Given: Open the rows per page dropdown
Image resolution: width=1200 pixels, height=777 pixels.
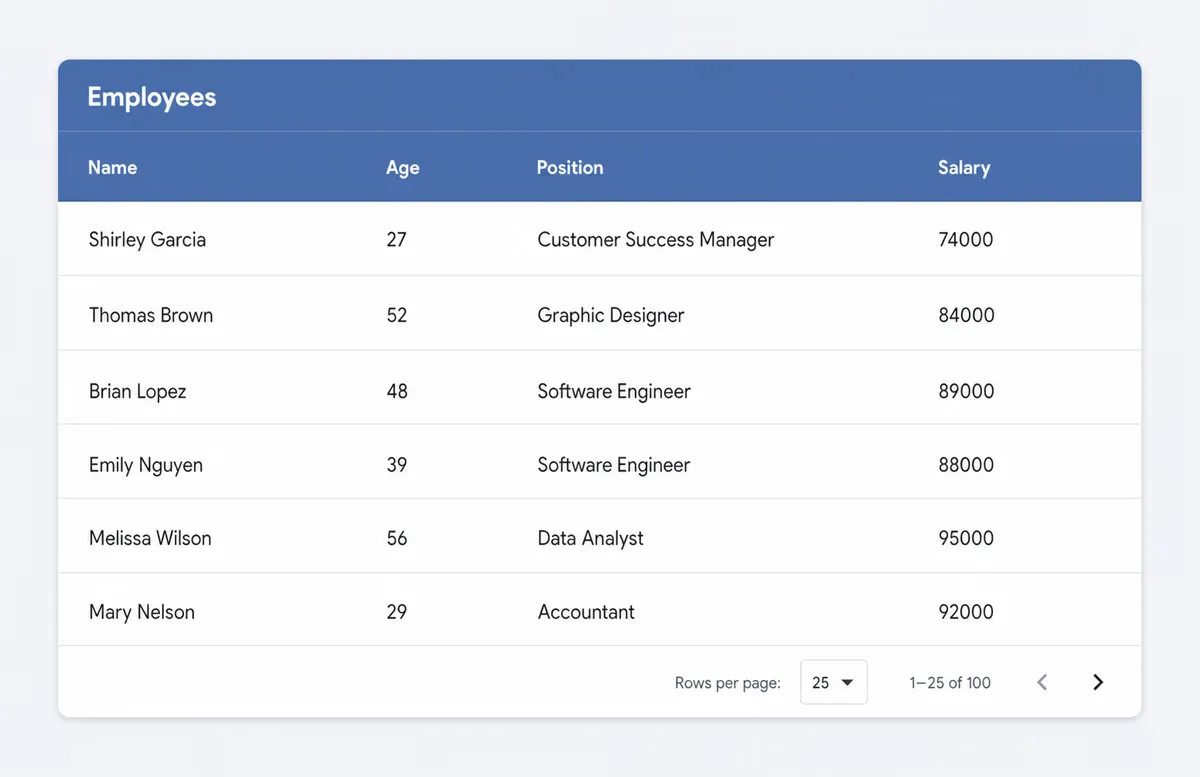Looking at the screenshot, I should [834, 682].
